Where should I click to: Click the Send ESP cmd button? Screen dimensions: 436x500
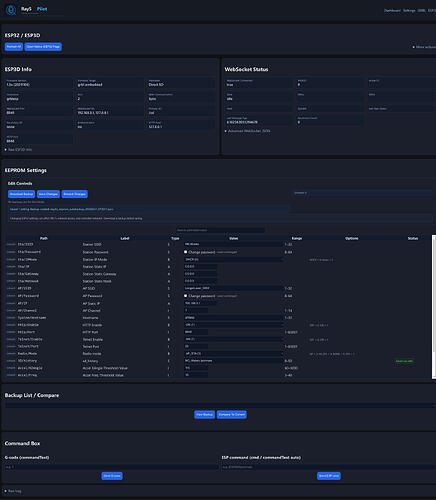(x=329, y=476)
